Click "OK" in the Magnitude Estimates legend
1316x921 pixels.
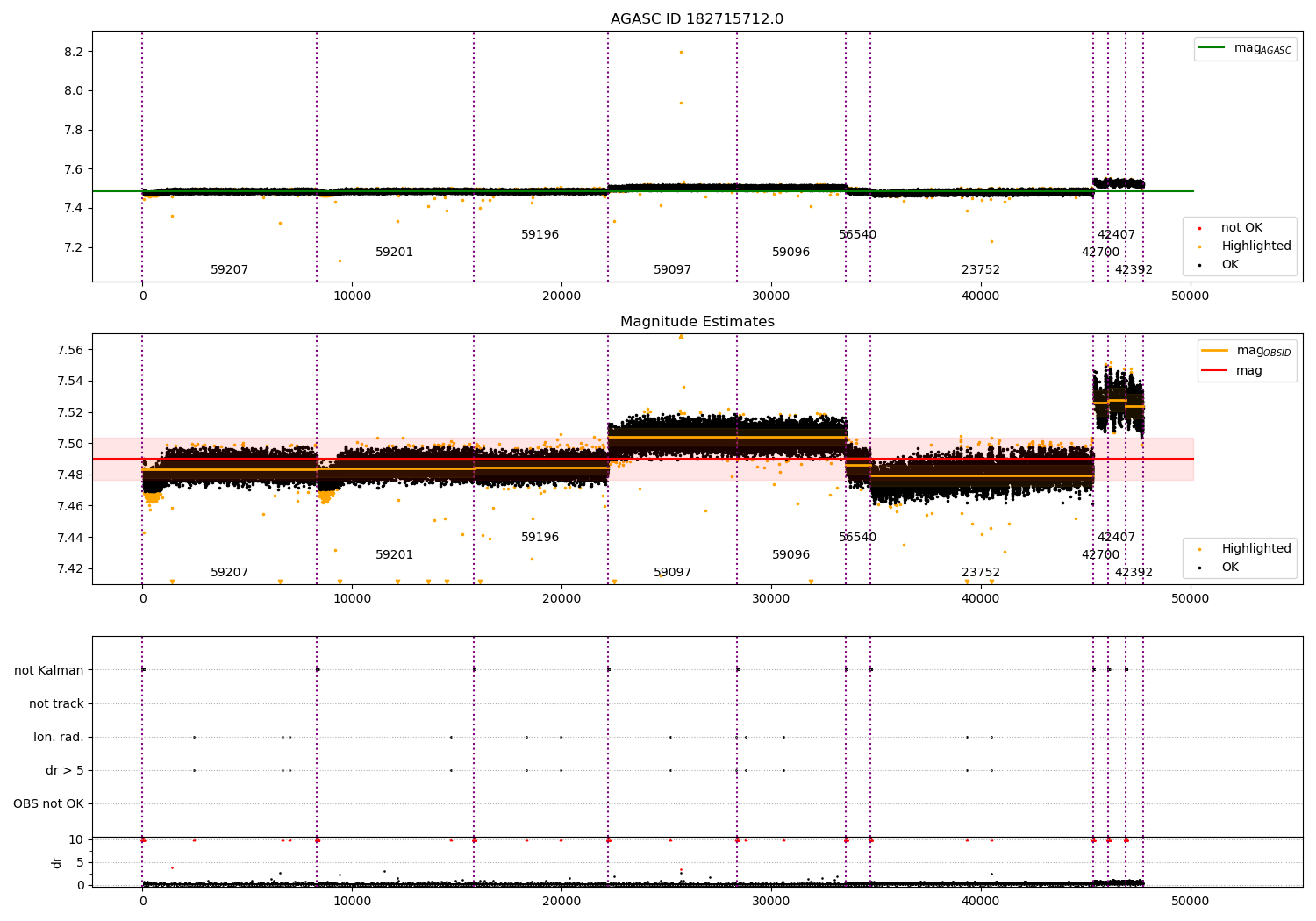pos(1230,568)
